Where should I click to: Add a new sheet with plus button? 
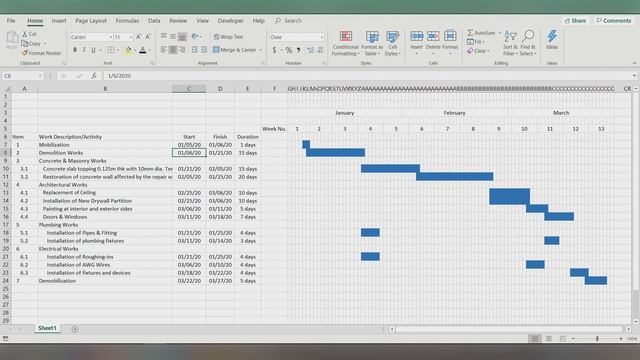[x=75, y=329]
